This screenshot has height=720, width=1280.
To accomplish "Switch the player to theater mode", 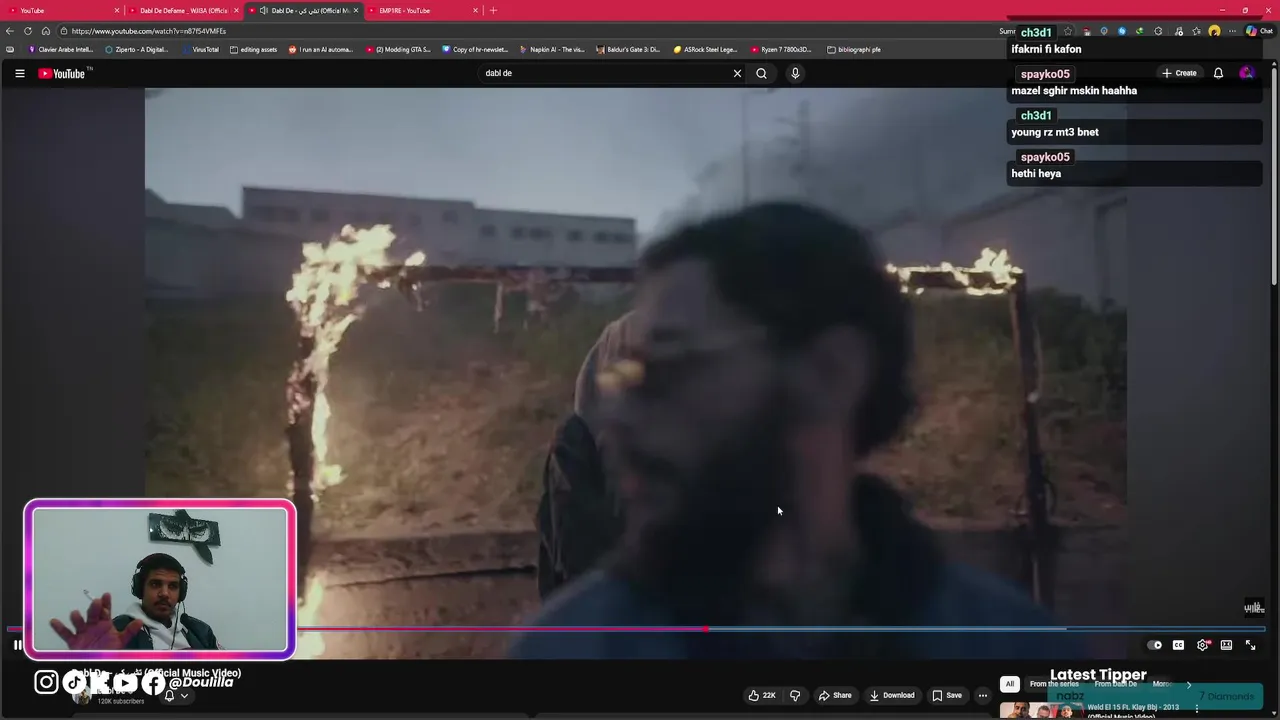I will point(1226,645).
